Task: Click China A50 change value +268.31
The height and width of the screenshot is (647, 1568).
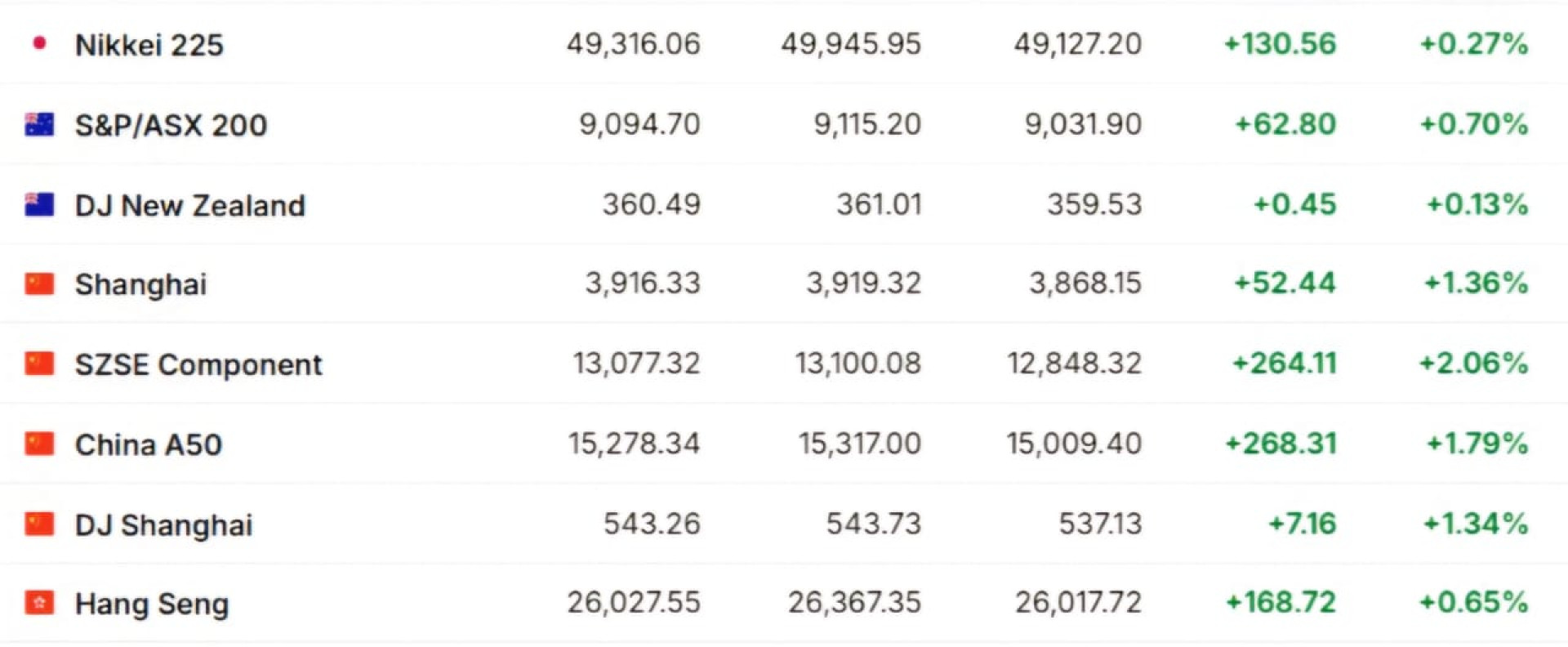Action: (x=1281, y=444)
